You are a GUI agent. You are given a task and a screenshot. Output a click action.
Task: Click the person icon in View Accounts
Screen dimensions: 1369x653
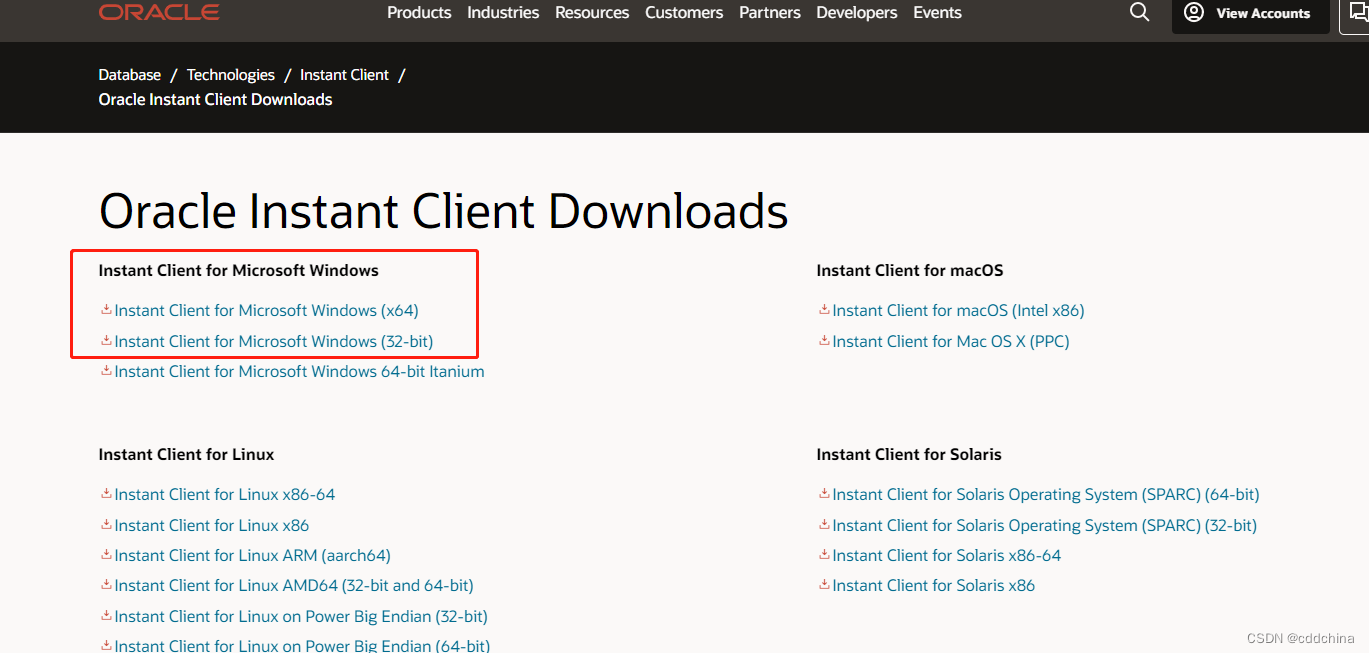pos(1193,13)
